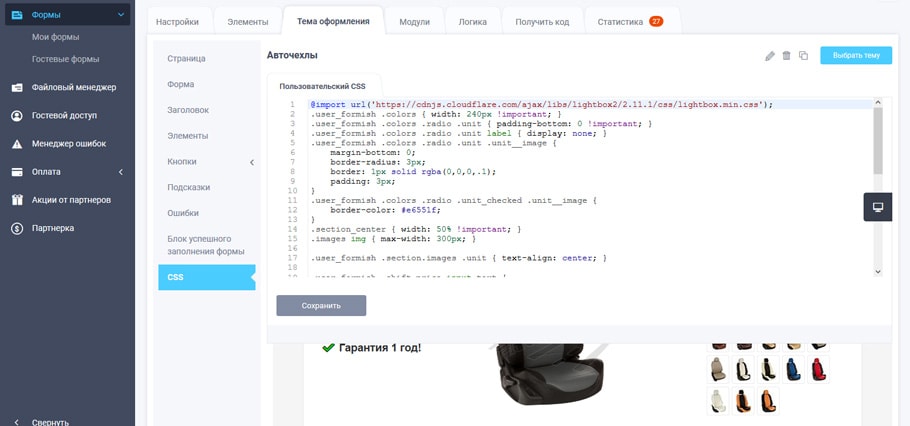This screenshot has height=426, width=910.
Task: Open Партнерка menu item
Action: pos(53,228)
